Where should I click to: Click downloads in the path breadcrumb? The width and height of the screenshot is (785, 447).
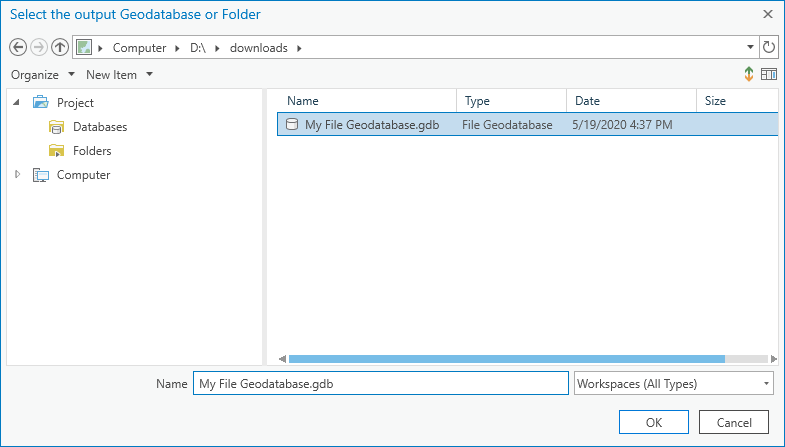(x=259, y=48)
